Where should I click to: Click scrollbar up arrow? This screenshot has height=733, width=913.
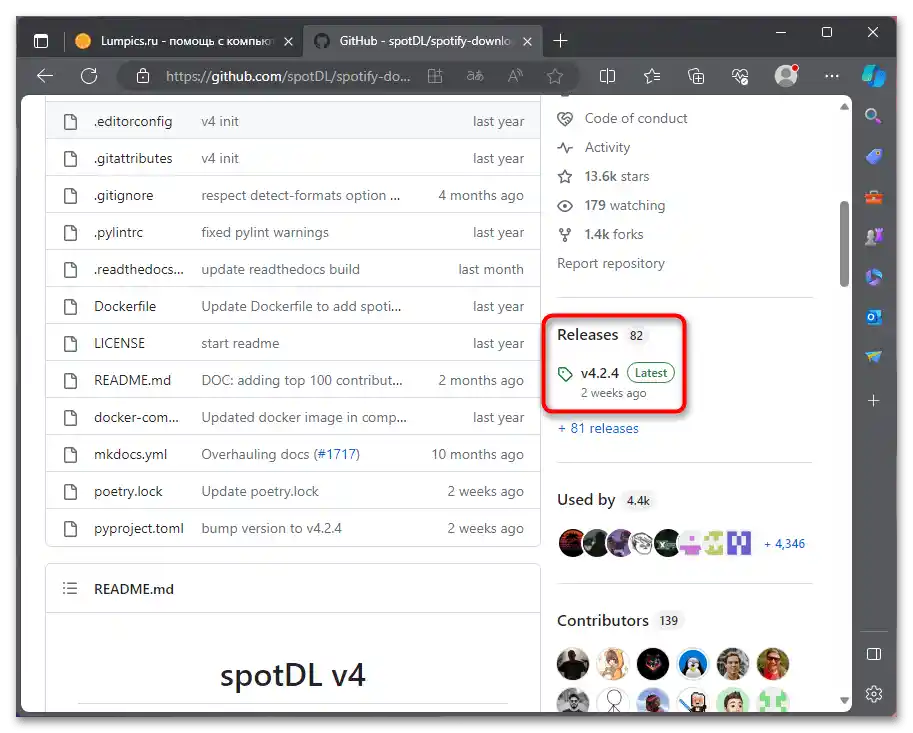[844, 107]
